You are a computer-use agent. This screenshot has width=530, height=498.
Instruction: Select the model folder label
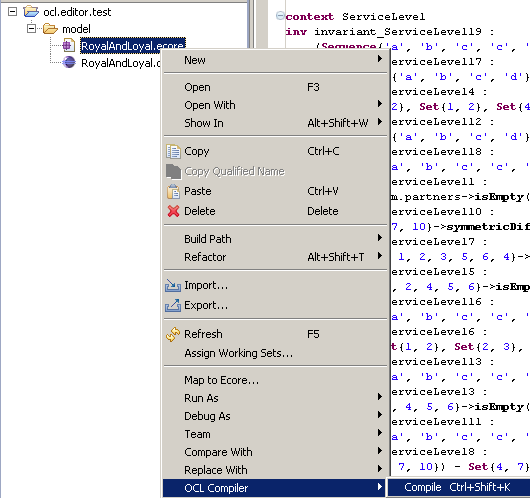point(76,29)
